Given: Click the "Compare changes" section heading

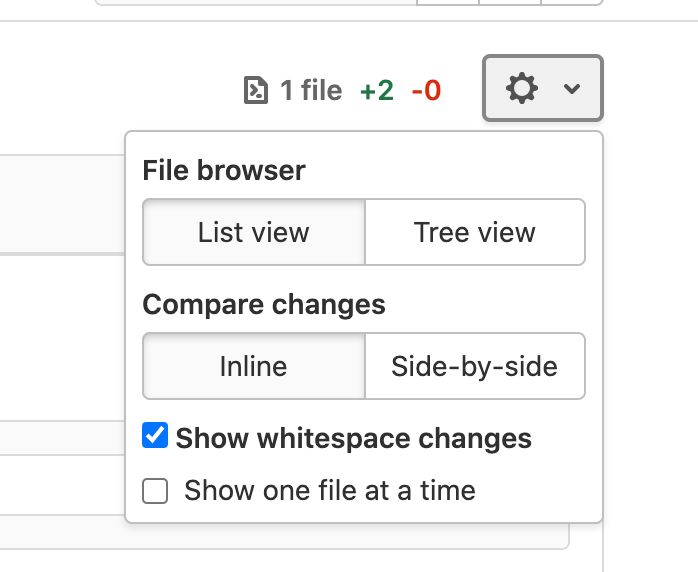Looking at the screenshot, I should coord(264,304).
